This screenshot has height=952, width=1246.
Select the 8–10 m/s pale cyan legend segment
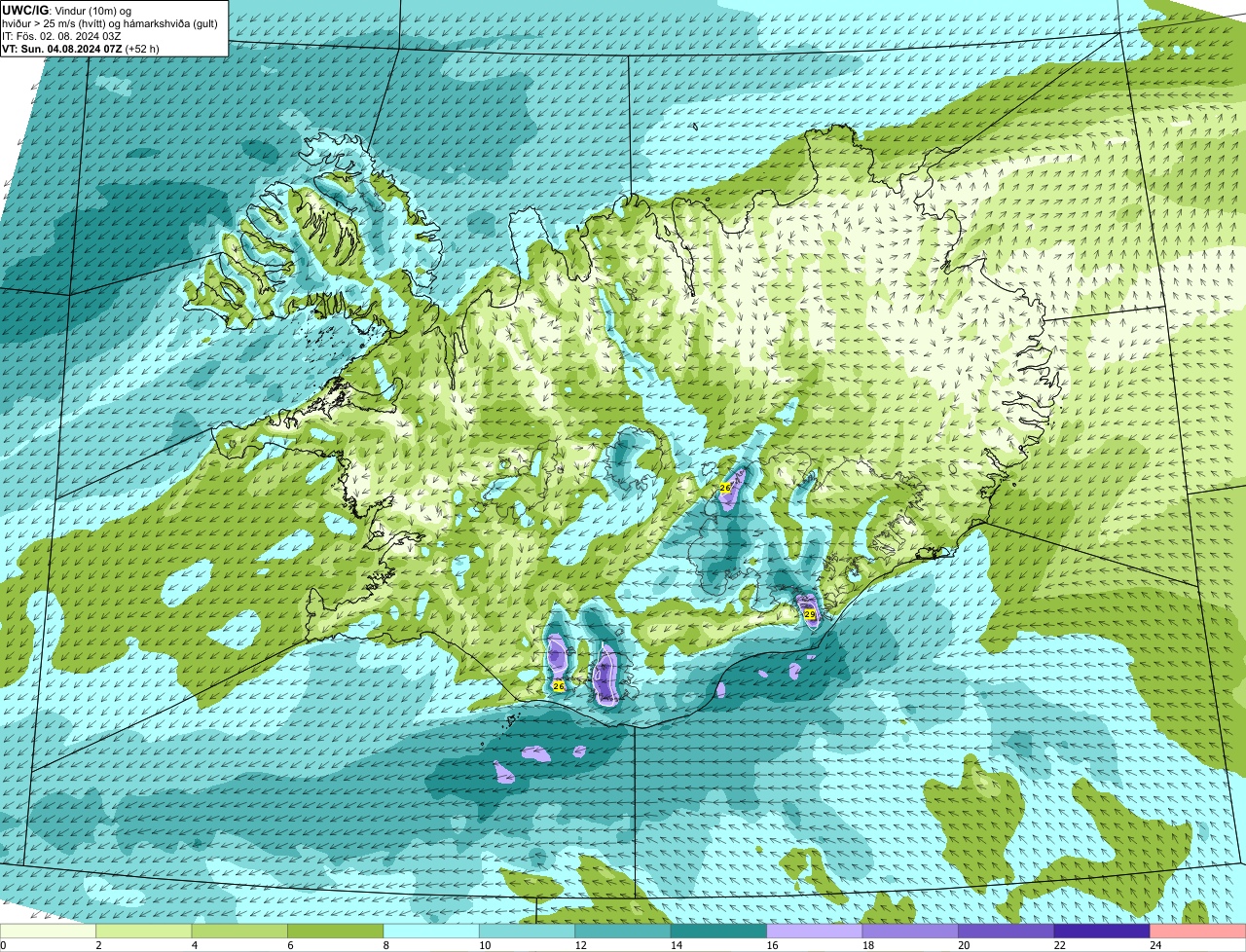432,932
